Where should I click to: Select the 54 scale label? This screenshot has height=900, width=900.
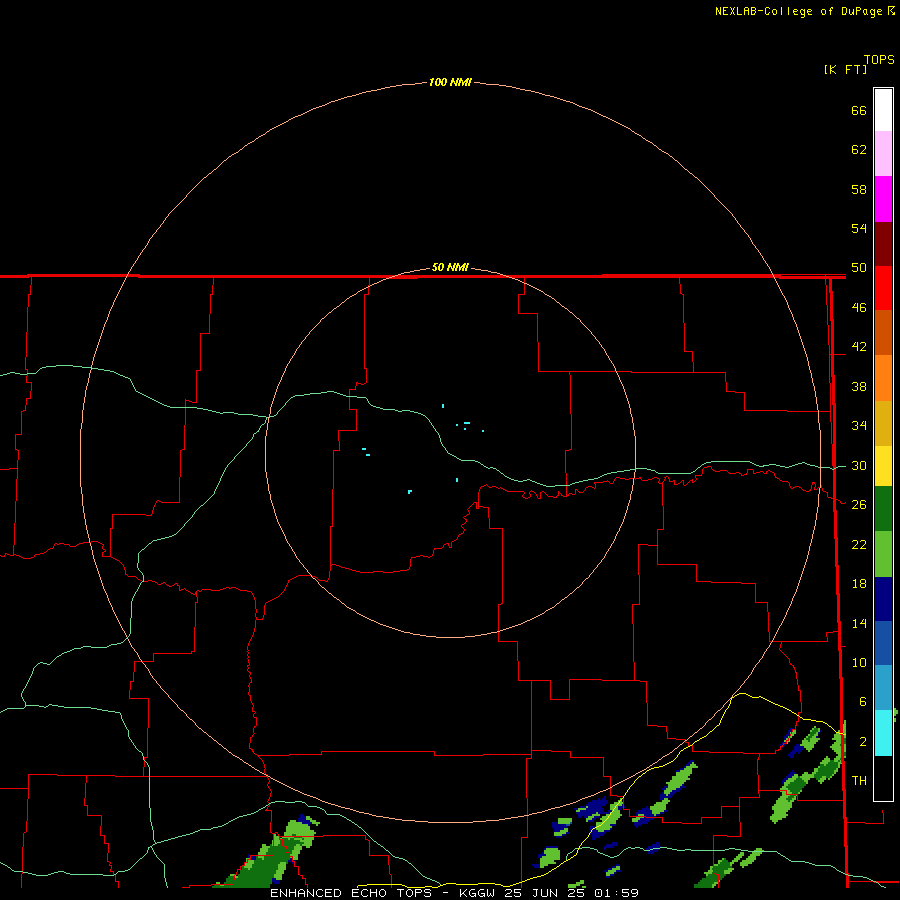click(x=859, y=228)
